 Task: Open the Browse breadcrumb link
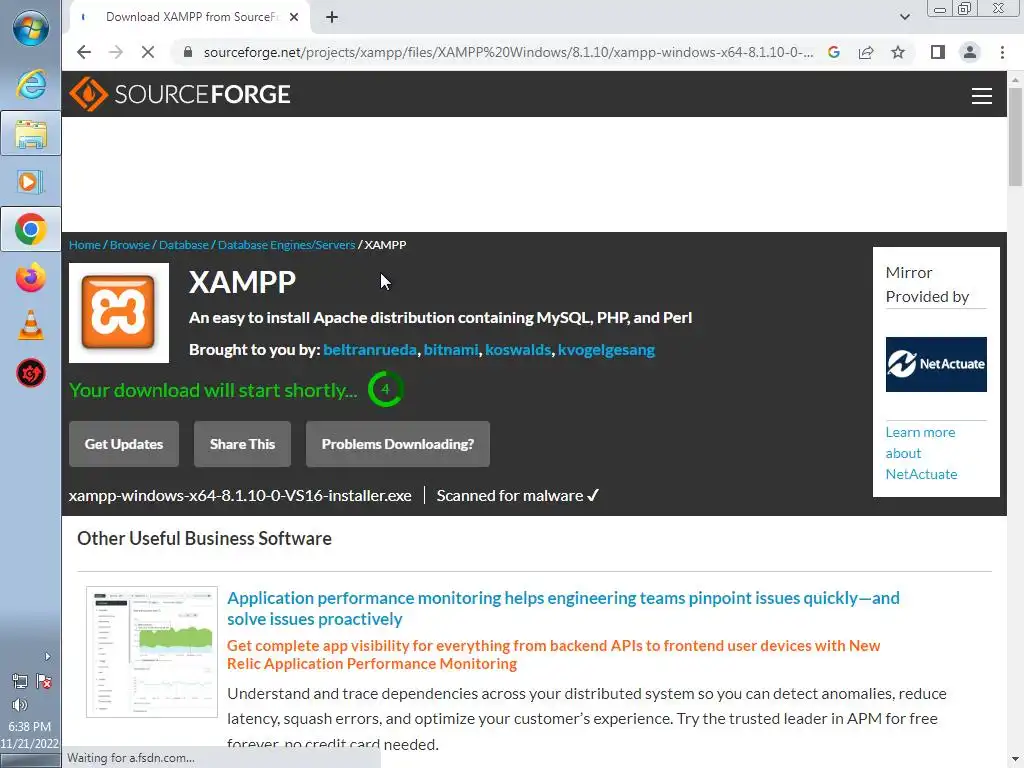(x=130, y=245)
